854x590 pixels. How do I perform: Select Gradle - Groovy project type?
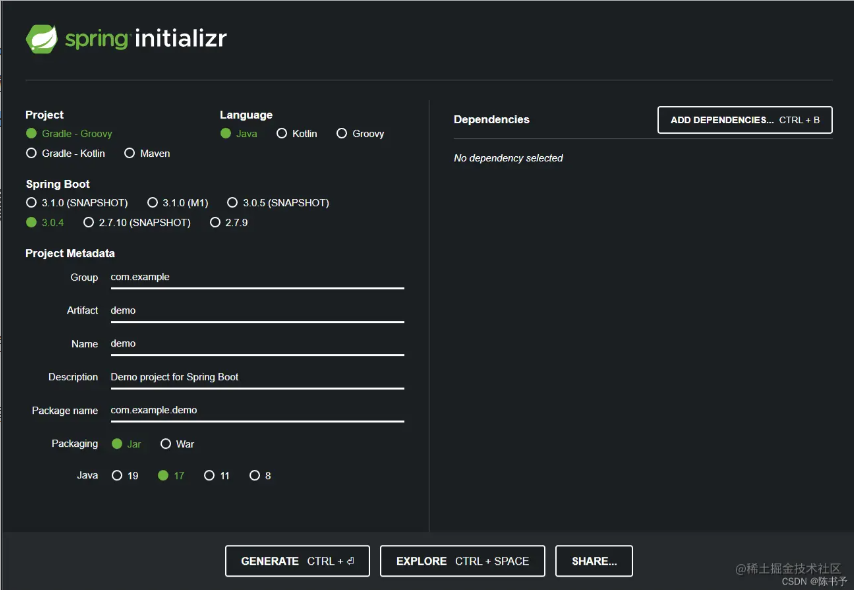pyautogui.click(x=69, y=133)
